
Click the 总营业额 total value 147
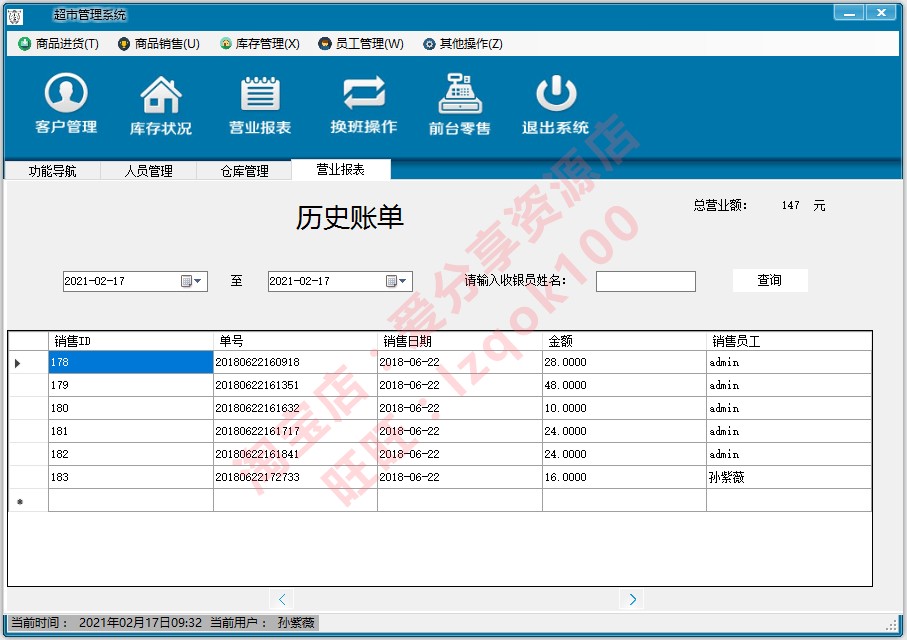[790, 205]
